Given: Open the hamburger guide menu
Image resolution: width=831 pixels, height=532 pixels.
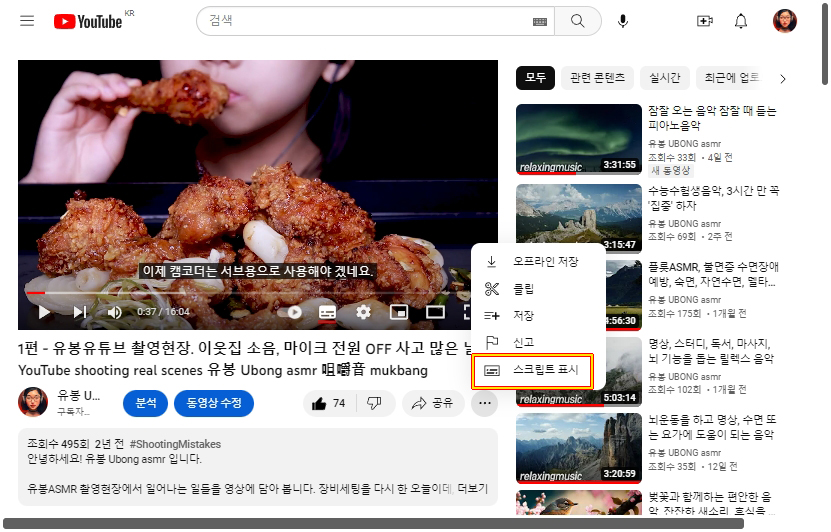Looking at the screenshot, I should (x=27, y=21).
